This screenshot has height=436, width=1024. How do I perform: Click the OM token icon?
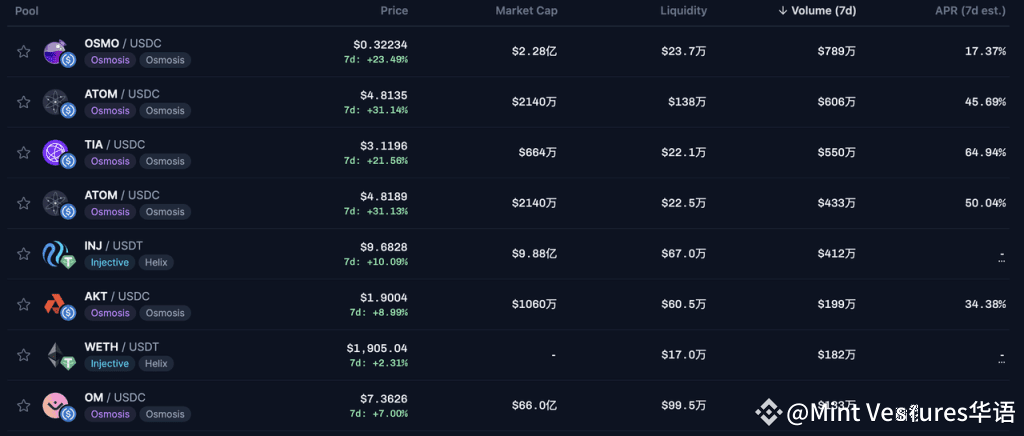point(55,405)
